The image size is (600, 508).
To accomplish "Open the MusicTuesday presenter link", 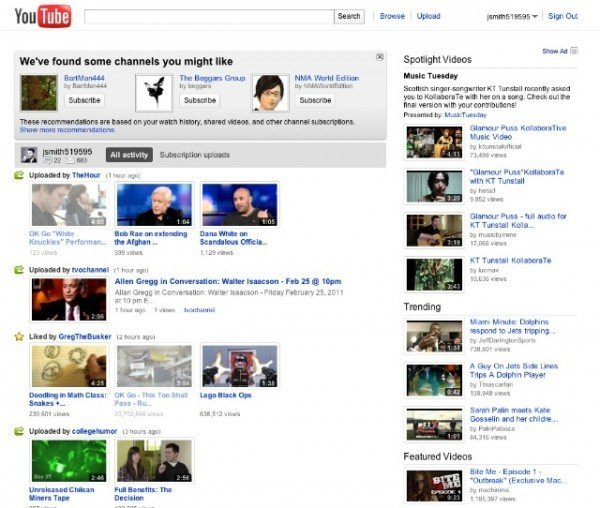I will pyautogui.click(x=465, y=115).
